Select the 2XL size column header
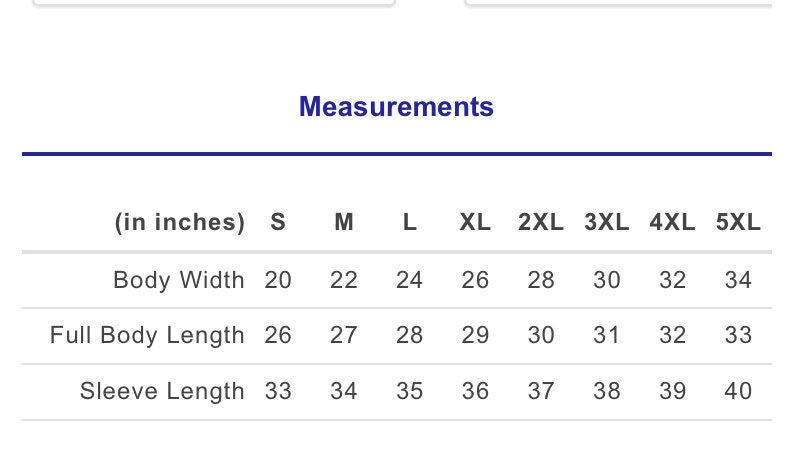 tap(541, 223)
